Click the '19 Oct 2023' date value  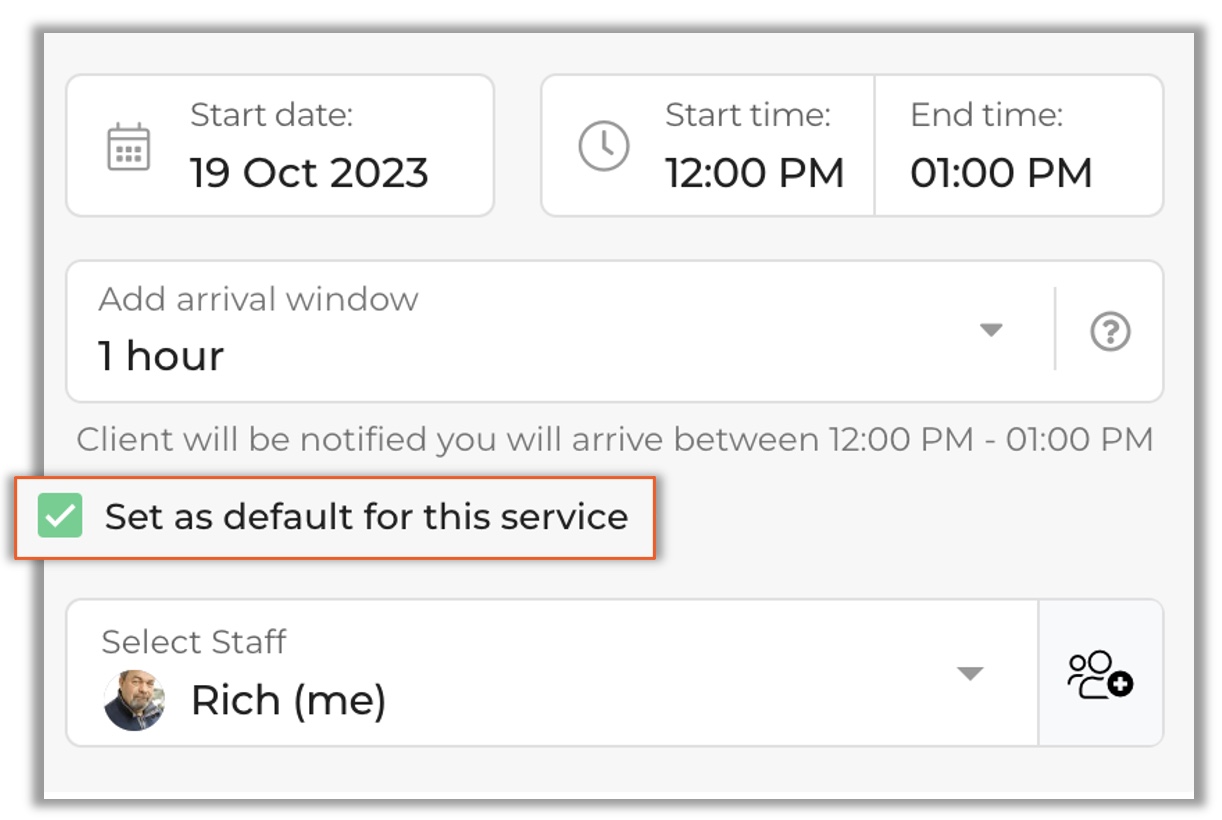(309, 173)
